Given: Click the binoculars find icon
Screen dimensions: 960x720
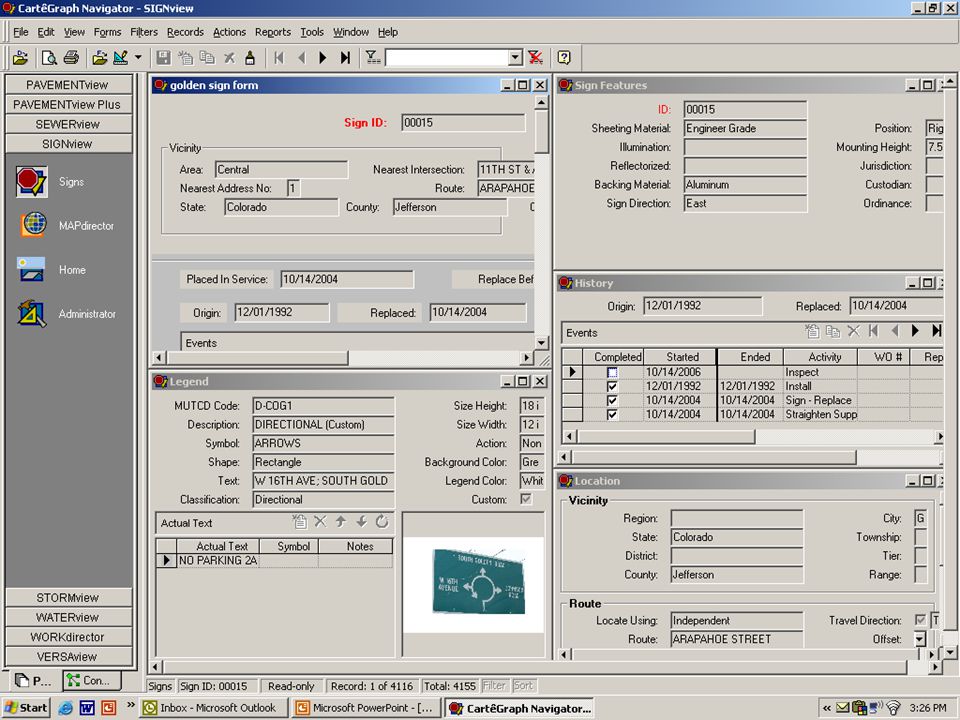Looking at the screenshot, I should [x=250, y=58].
